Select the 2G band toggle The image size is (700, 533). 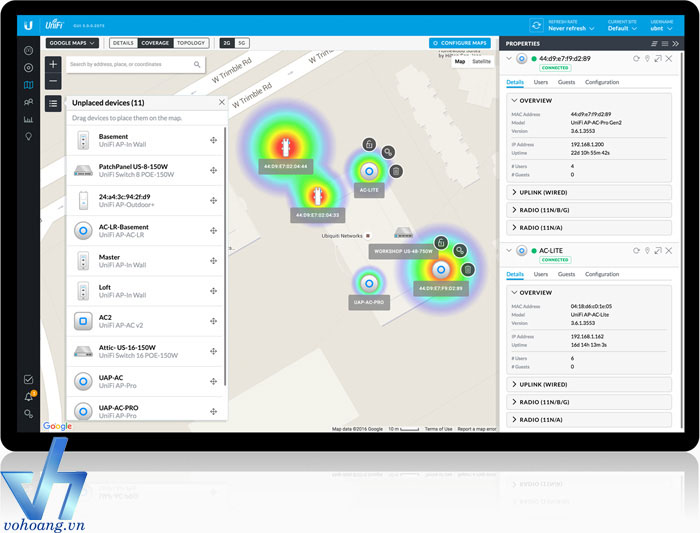pyautogui.click(x=227, y=43)
